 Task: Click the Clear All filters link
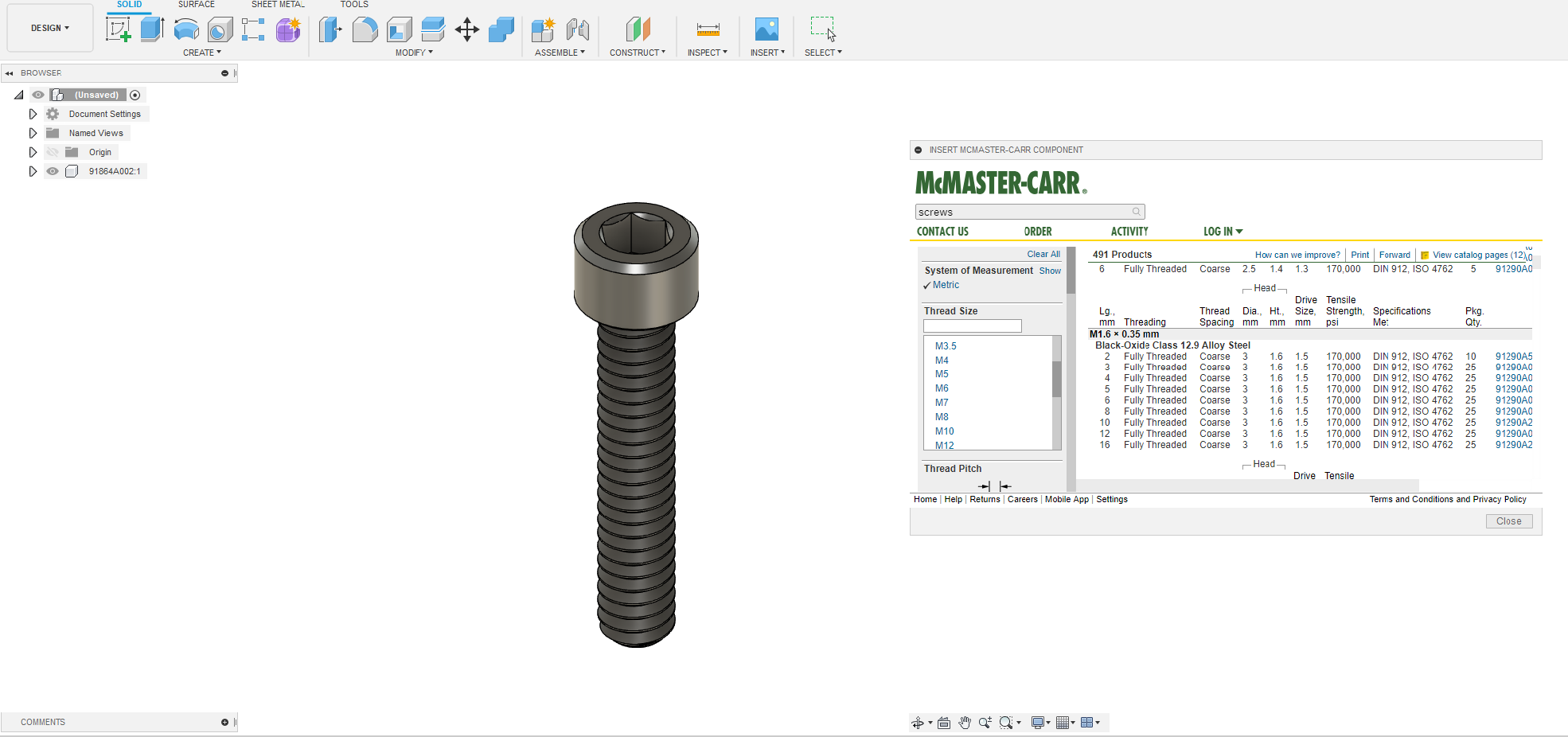(x=1043, y=255)
